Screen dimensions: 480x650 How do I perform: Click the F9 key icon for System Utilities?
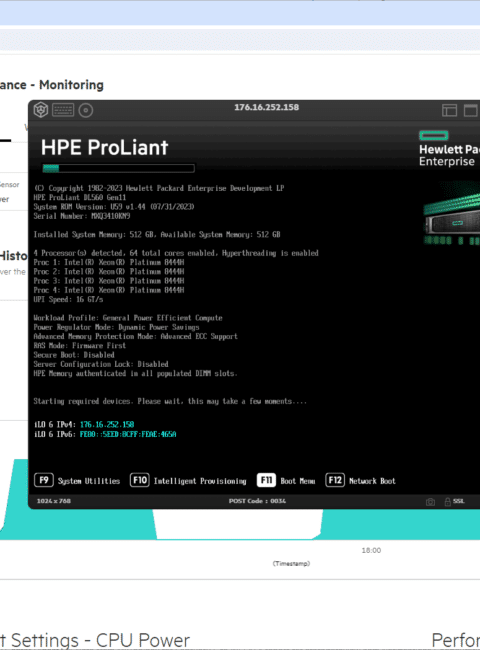coord(44,480)
